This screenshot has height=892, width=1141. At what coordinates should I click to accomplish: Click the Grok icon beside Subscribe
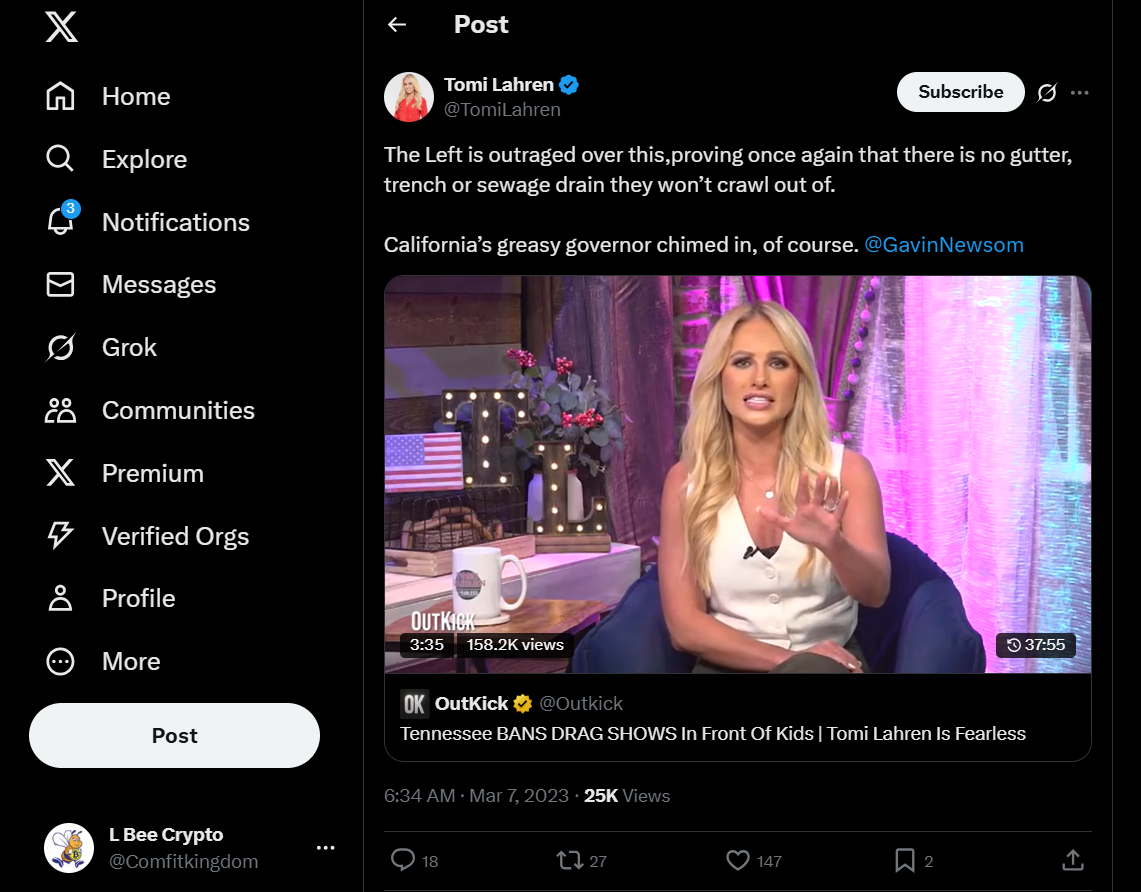1047,93
